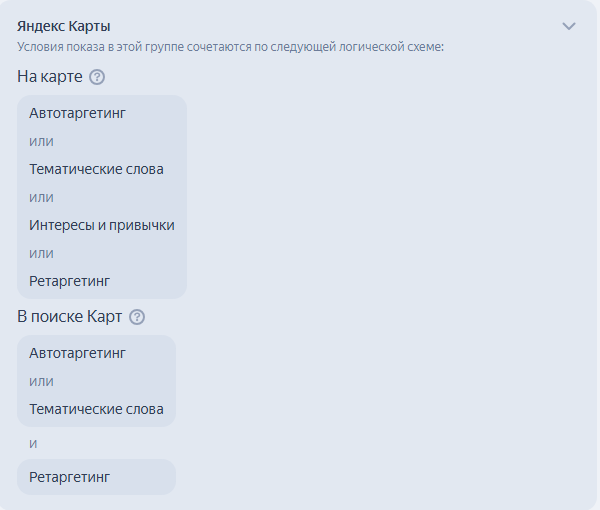Click the «На карте» heading
Screen dimensions: 600x510
click(50, 77)
